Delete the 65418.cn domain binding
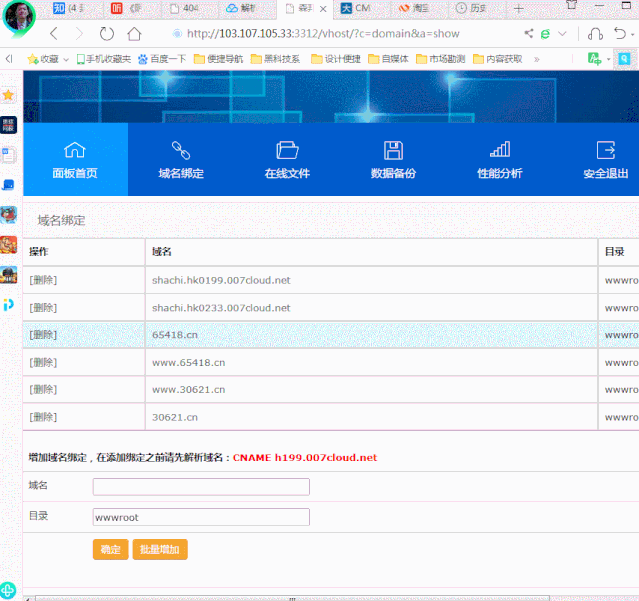 43,335
